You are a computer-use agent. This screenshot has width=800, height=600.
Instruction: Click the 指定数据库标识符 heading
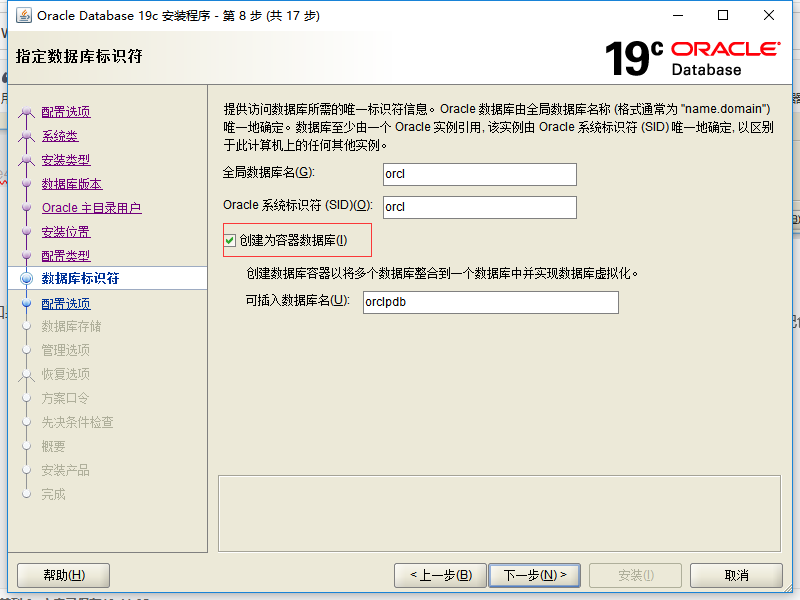(x=79, y=56)
